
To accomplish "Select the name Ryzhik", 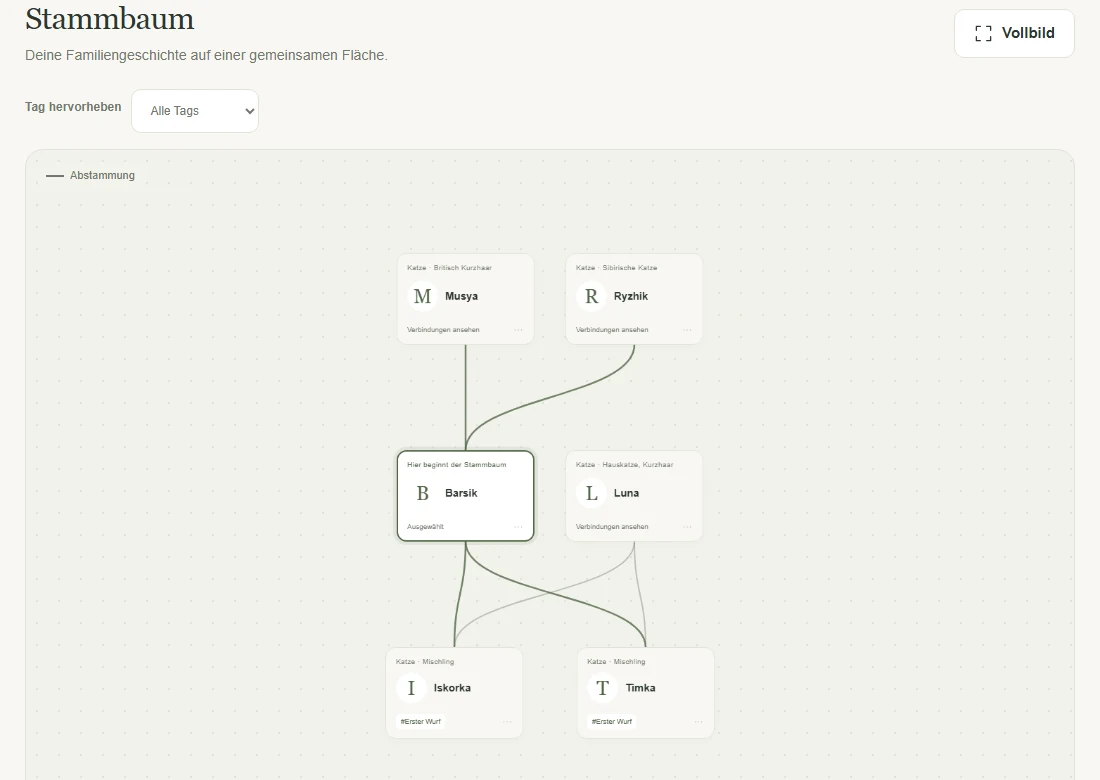I will click(631, 296).
